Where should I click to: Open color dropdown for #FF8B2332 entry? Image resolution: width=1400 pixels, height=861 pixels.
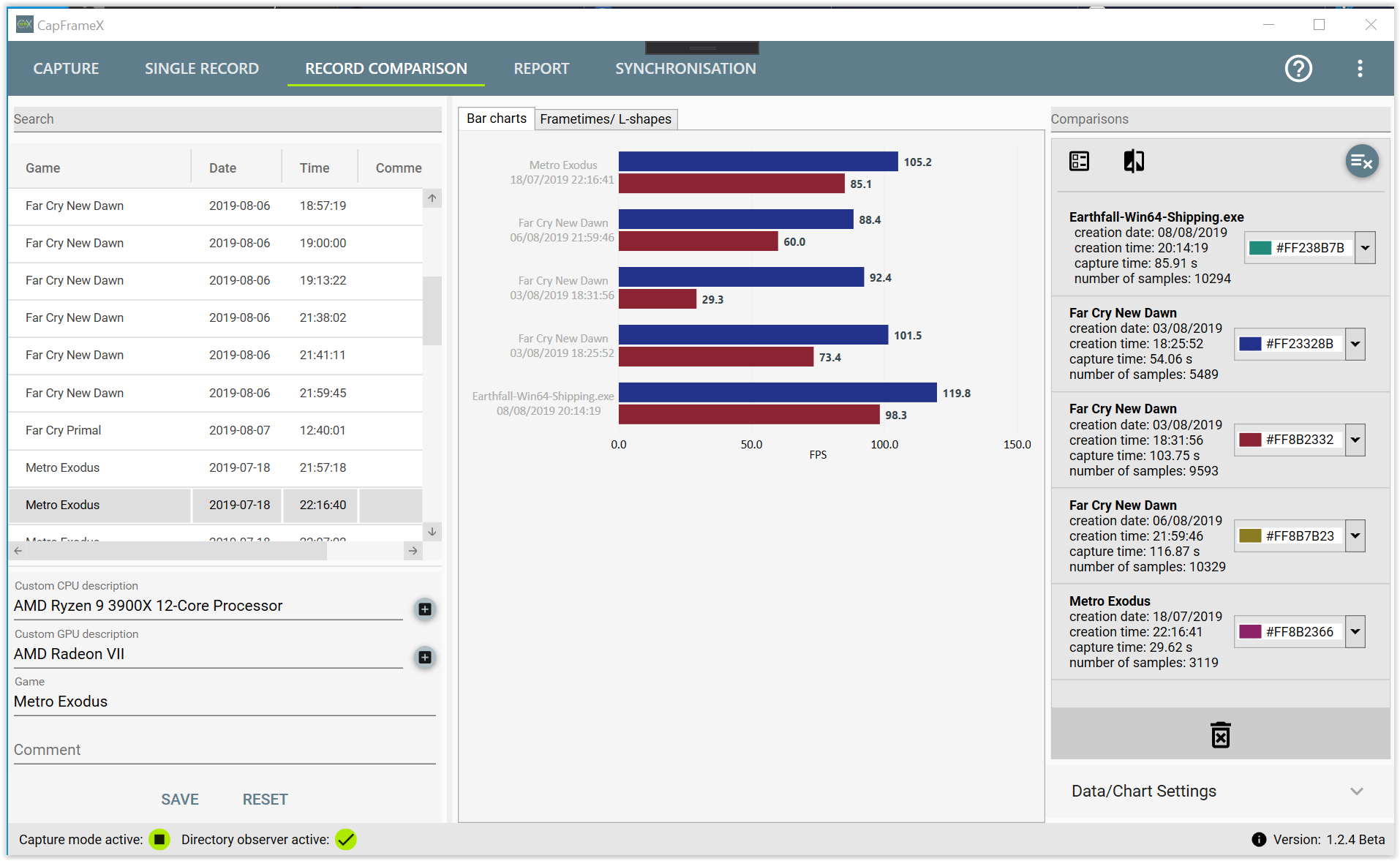click(1355, 440)
